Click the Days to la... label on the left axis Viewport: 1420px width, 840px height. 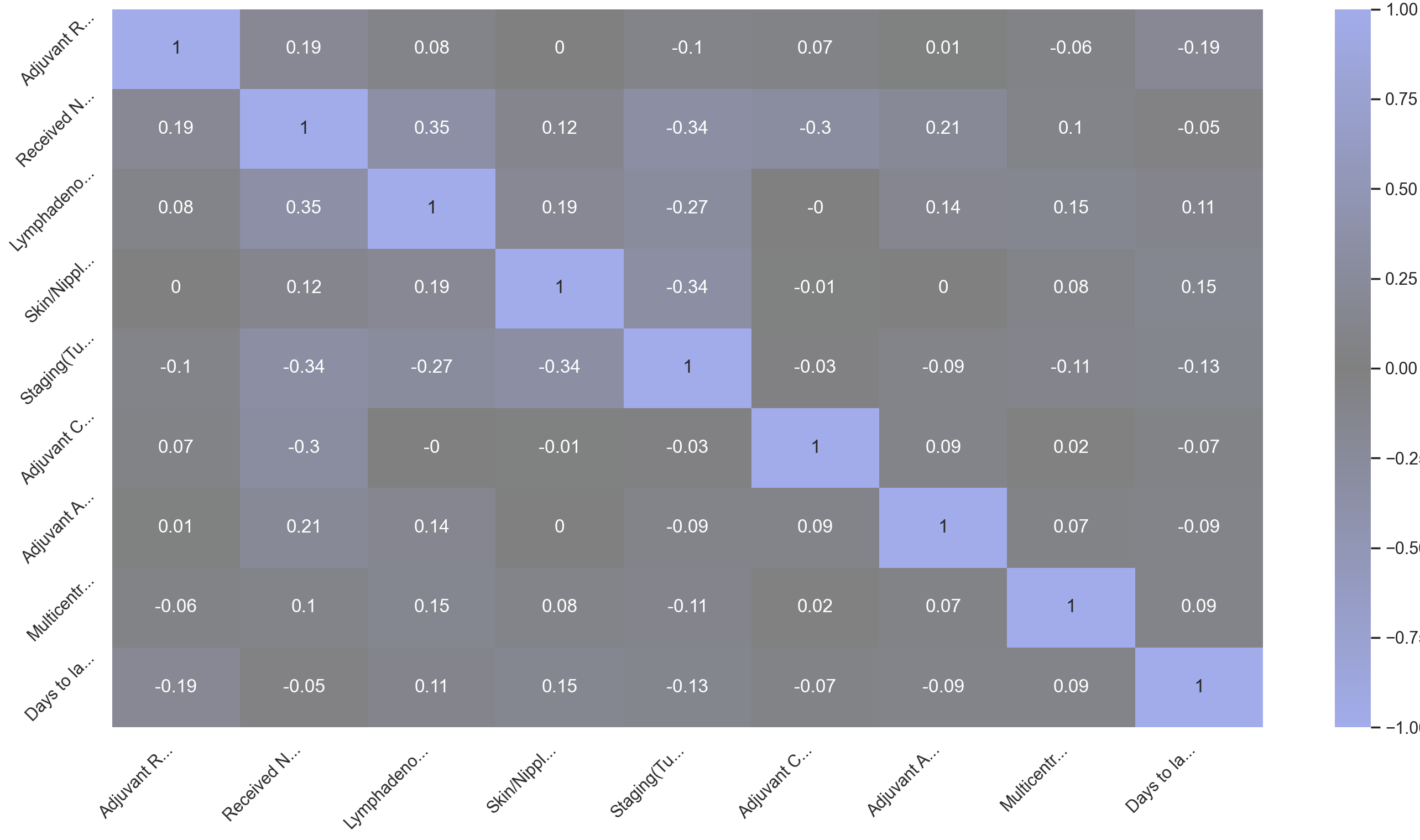58,690
